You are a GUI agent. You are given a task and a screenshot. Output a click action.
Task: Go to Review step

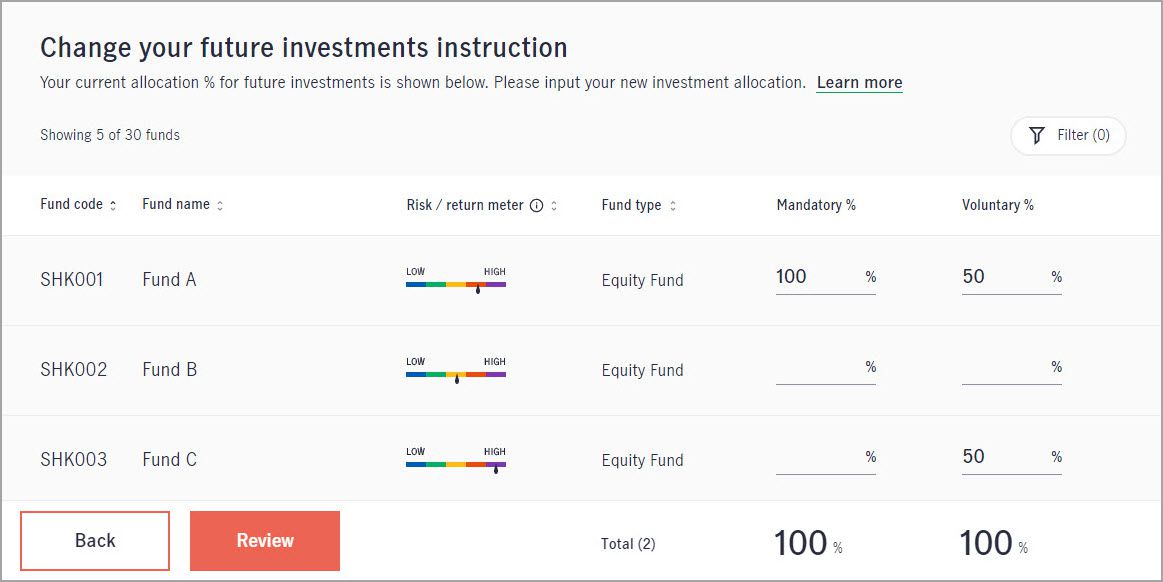point(265,540)
